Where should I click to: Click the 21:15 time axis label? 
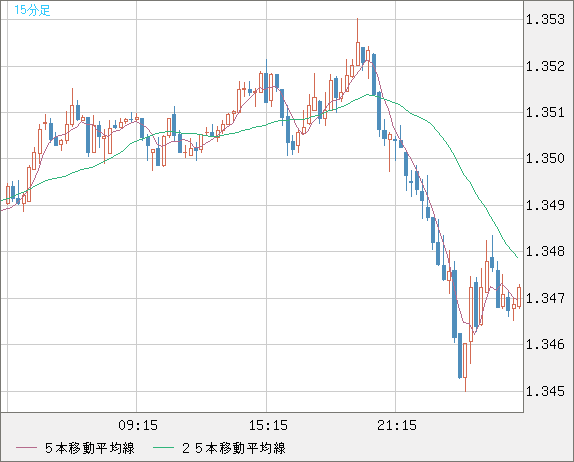pyautogui.click(x=397, y=425)
